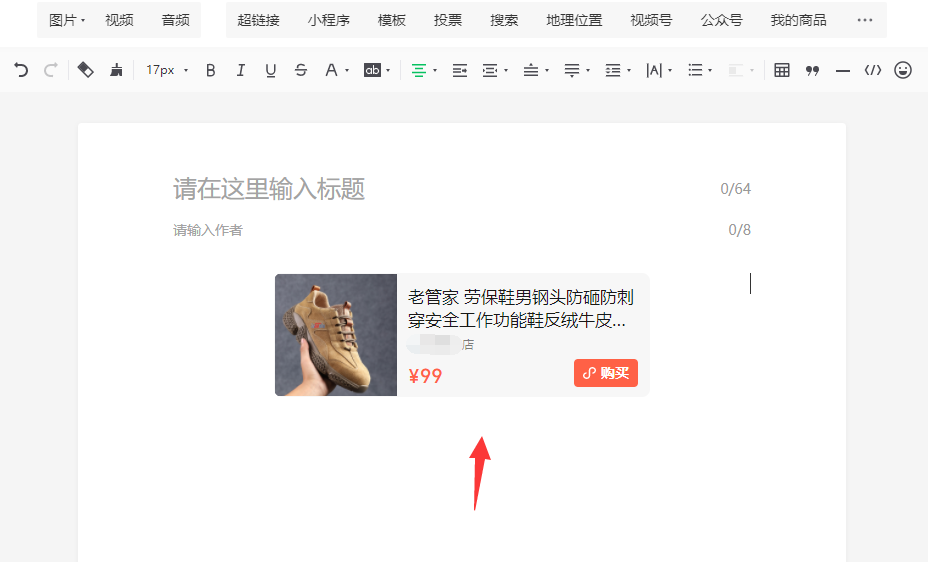The image size is (928, 562).
Task: Click the spacing before paragraph icon
Action: tap(531, 70)
